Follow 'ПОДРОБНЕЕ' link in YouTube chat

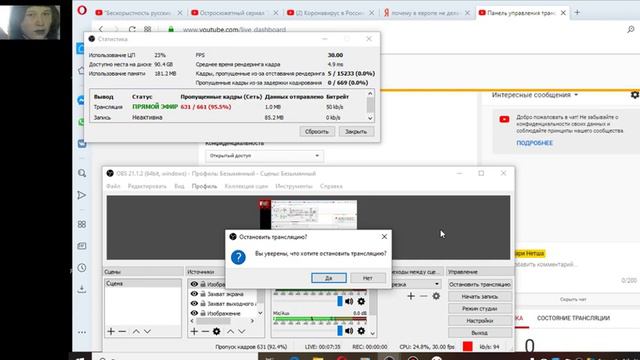pos(534,143)
